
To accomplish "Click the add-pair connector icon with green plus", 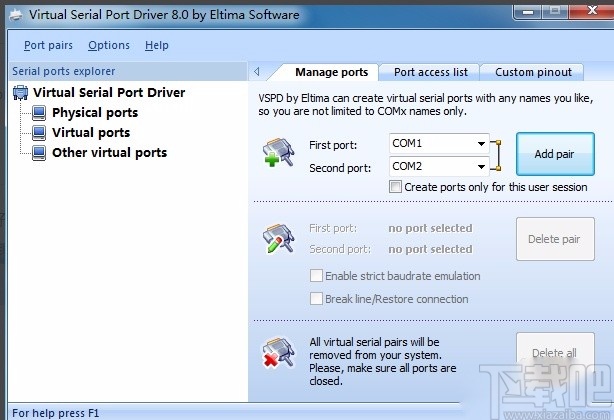I will point(278,152).
